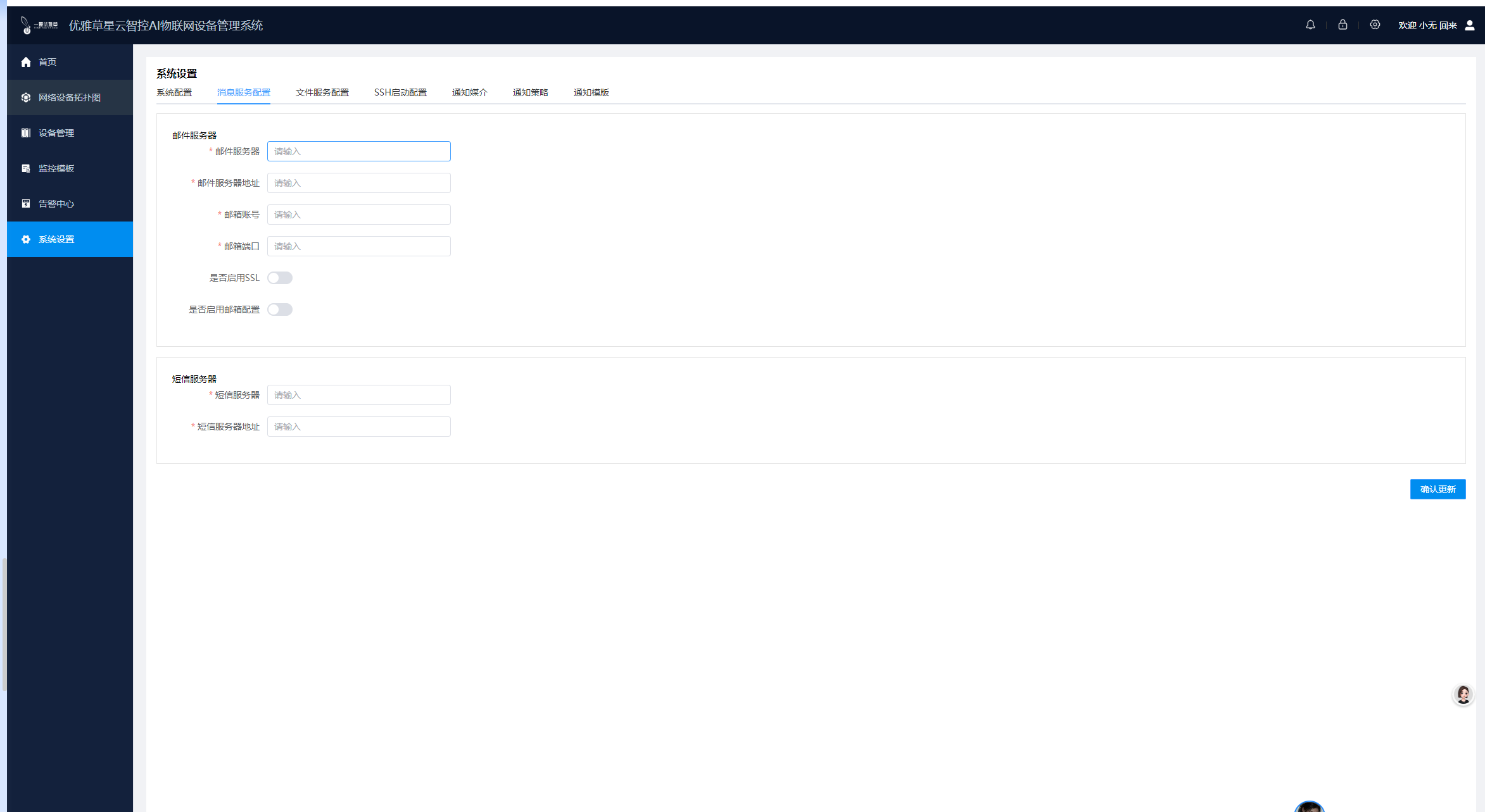The height and width of the screenshot is (812, 1485).
Task: Select the 通知策略 tab
Action: 530,92
